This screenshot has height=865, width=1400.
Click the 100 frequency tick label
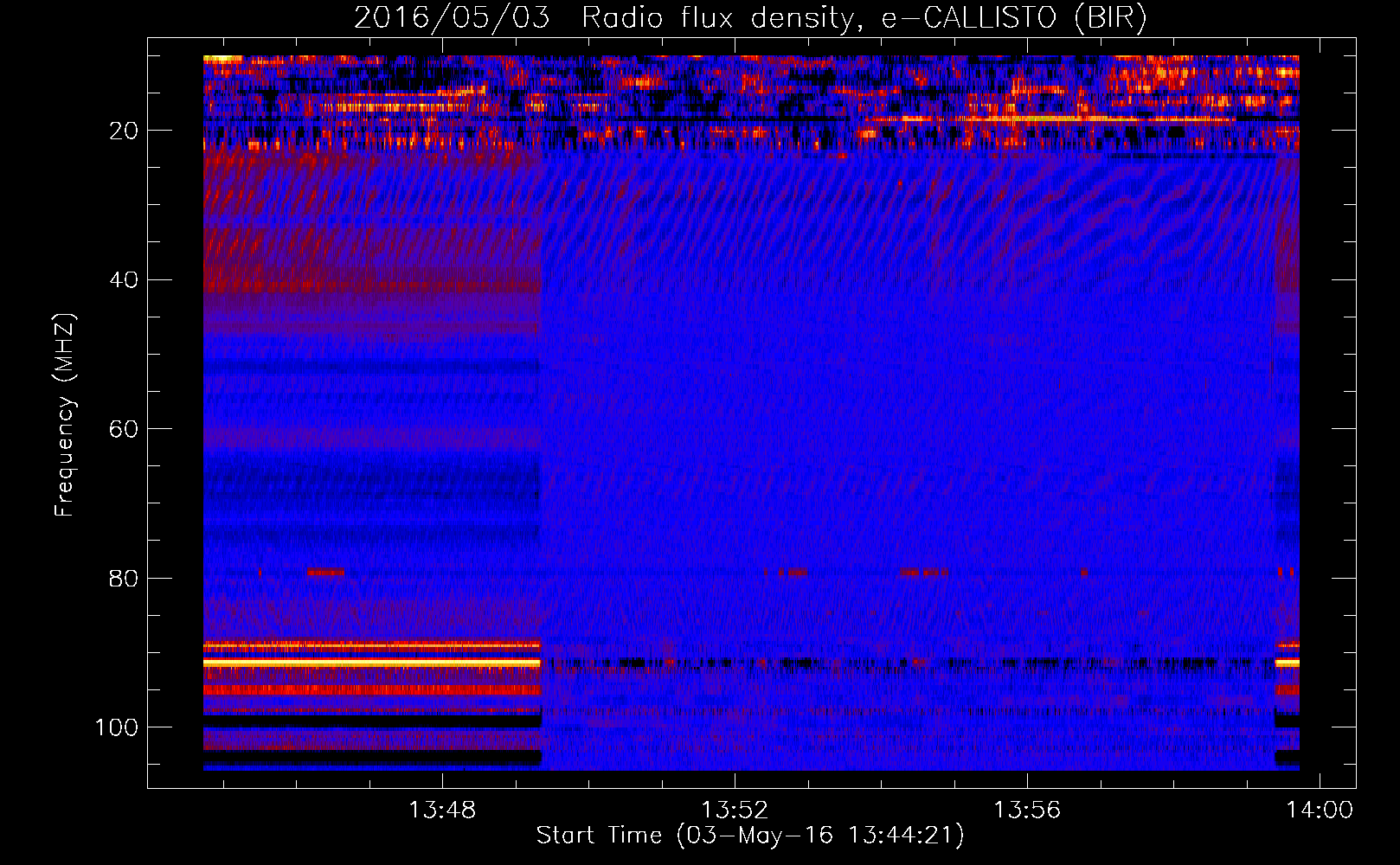[117, 727]
